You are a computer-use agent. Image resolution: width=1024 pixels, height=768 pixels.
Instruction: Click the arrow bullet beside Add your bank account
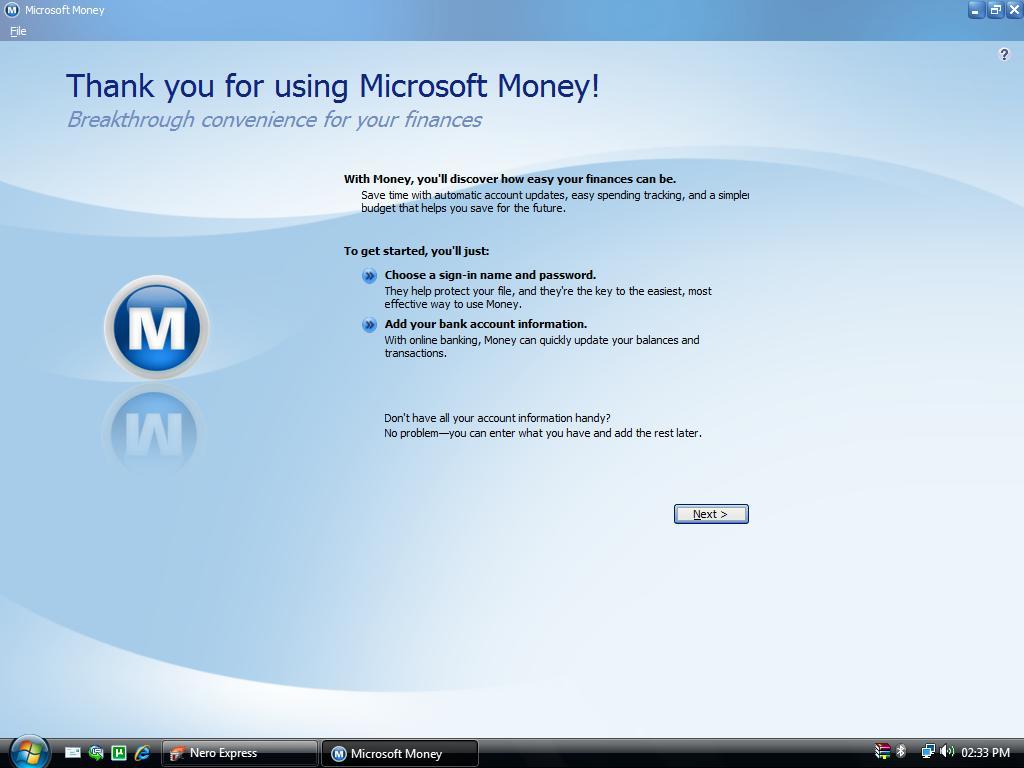(369, 325)
